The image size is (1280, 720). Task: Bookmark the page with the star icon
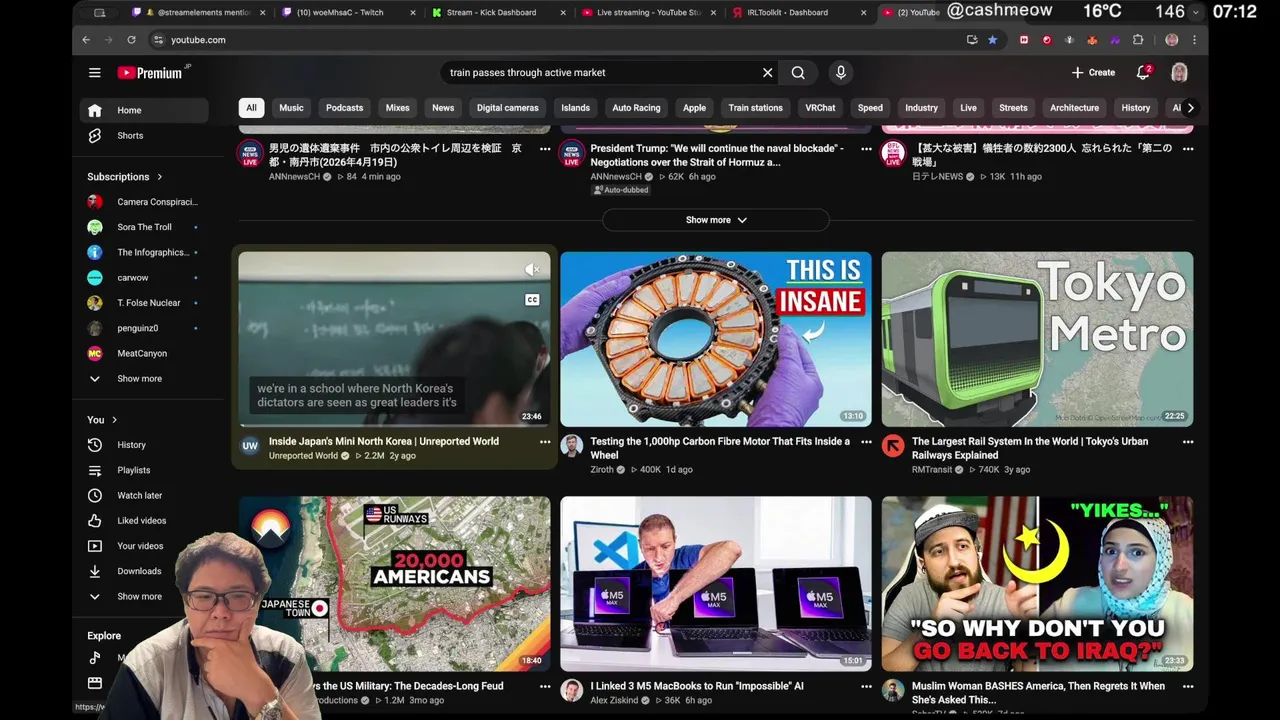(x=992, y=40)
